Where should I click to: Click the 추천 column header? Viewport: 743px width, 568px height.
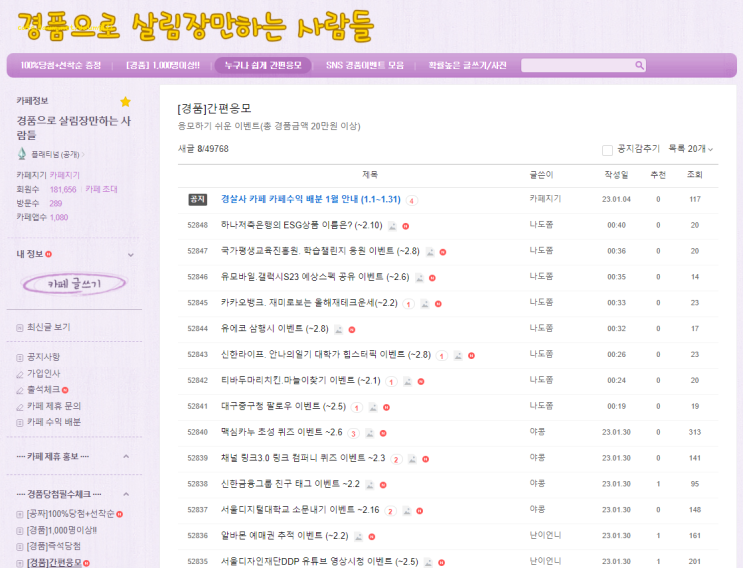pos(658,175)
